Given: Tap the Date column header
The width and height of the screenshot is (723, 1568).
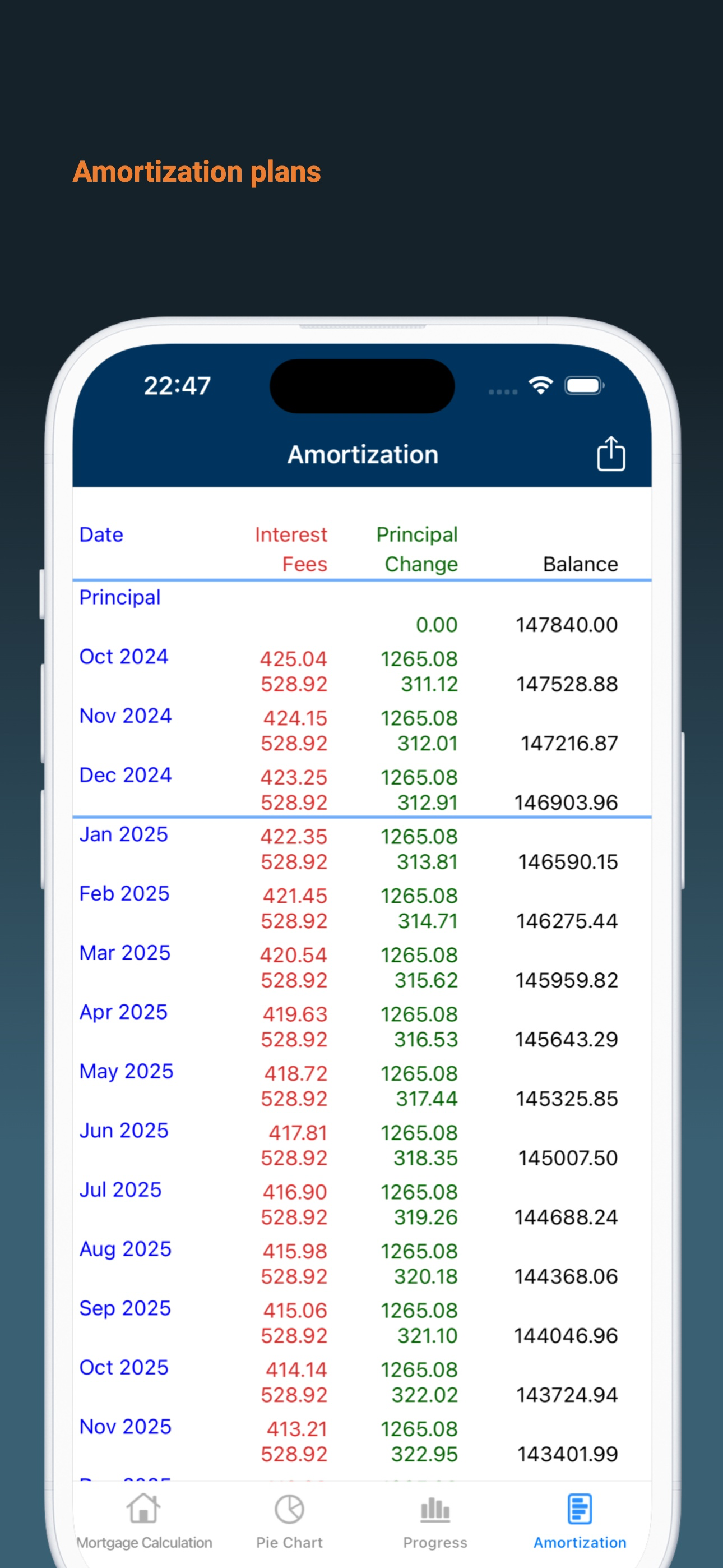Looking at the screenshot, I should (101, 534).
